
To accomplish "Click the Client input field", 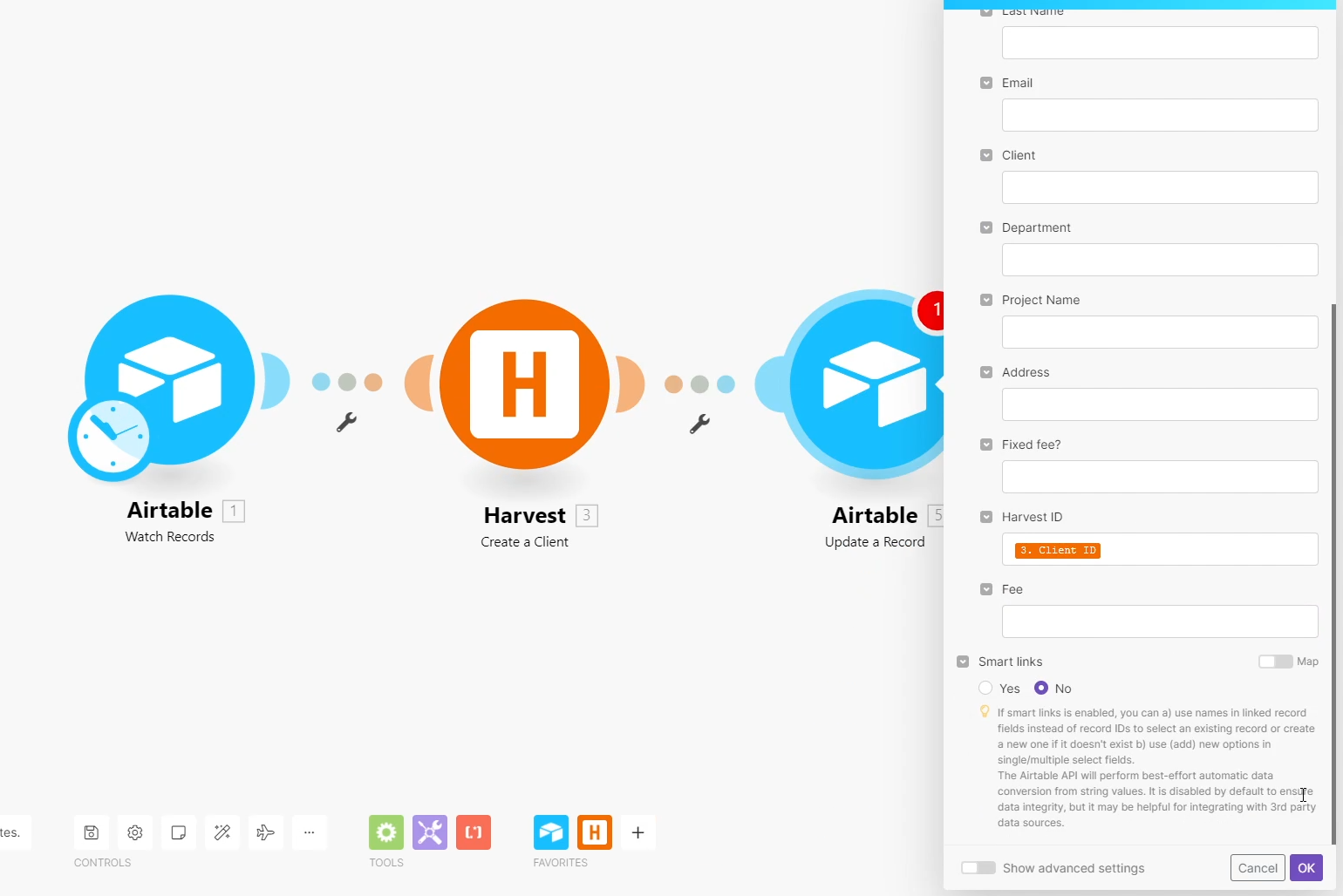I will point(1160,187).
